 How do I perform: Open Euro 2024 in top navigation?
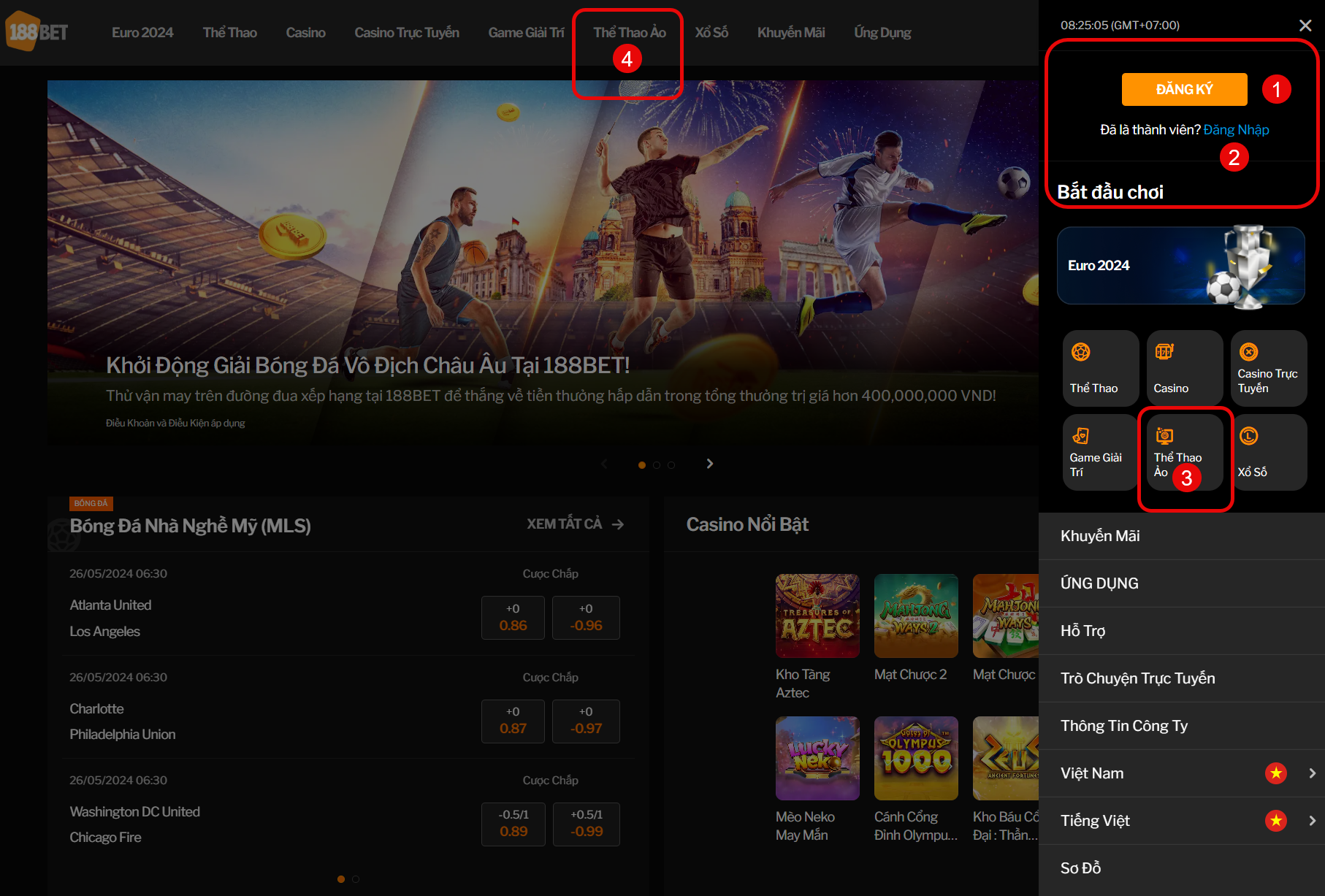tap(142, 33)
